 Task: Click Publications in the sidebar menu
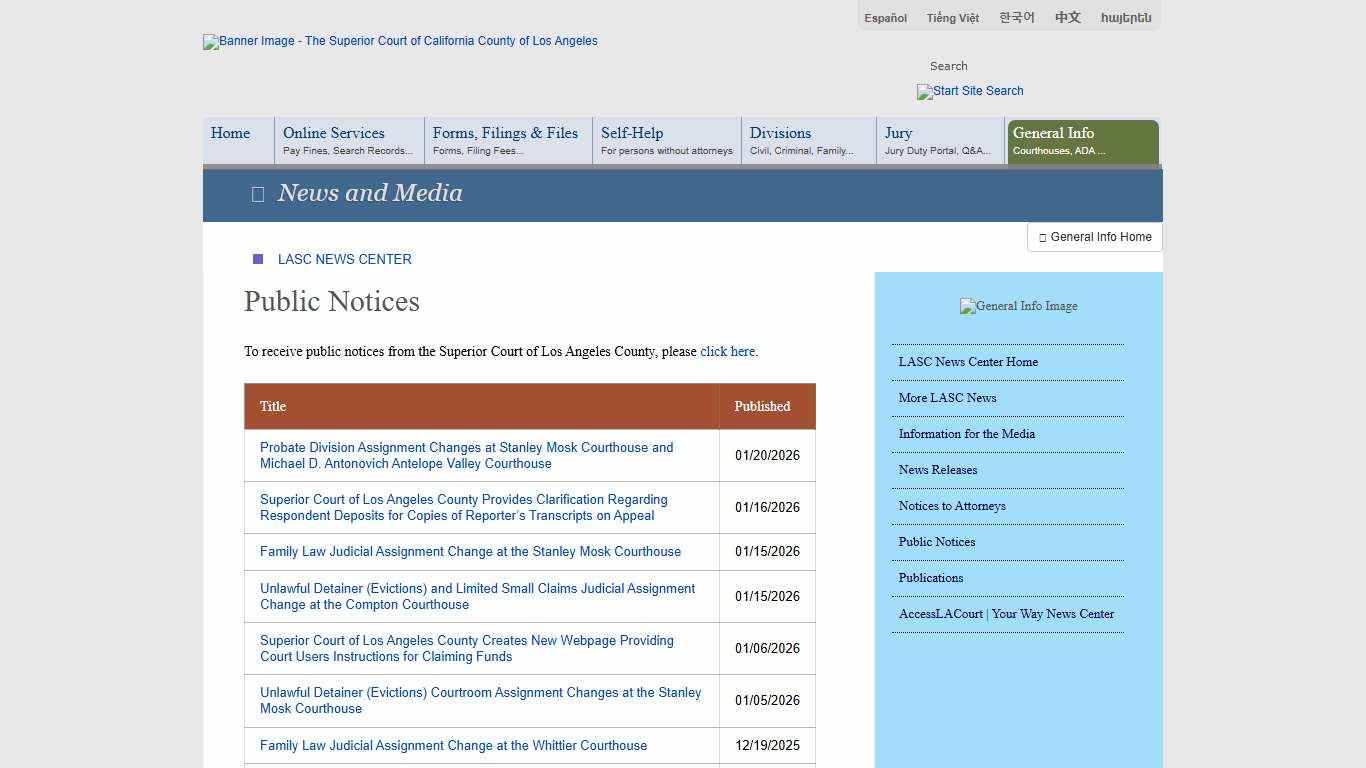coord(930,578)
